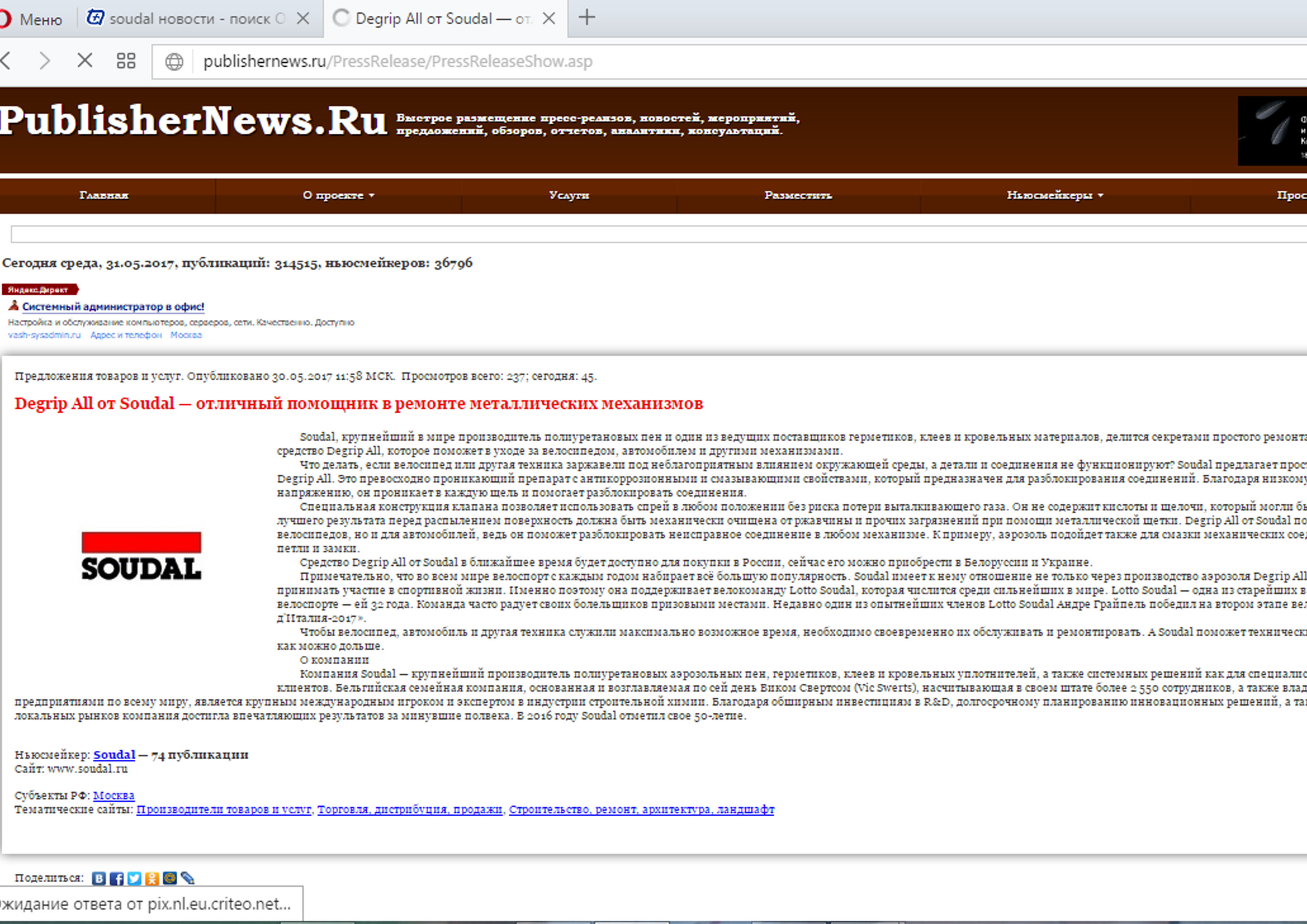
Task: Open the О проекте menu item
Action: pyautogui.click(x=333, y=195)
